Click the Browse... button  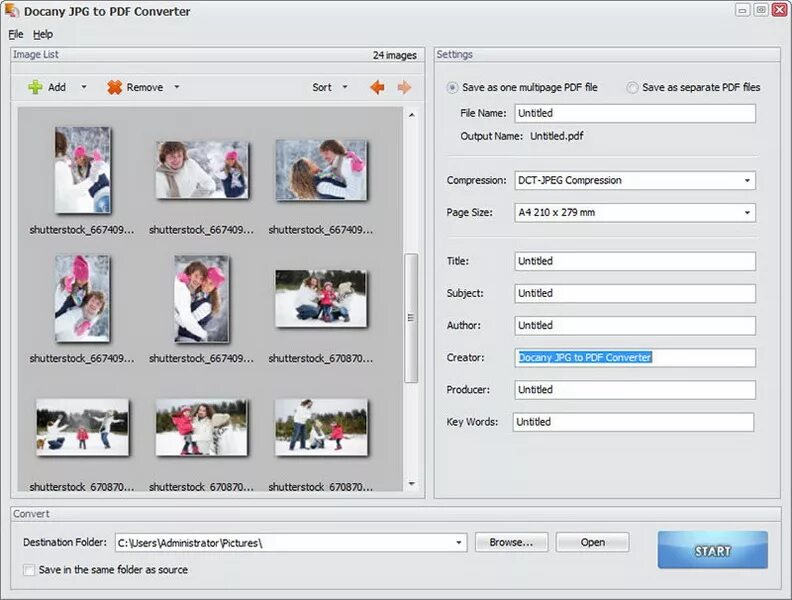tap(511, 542)
